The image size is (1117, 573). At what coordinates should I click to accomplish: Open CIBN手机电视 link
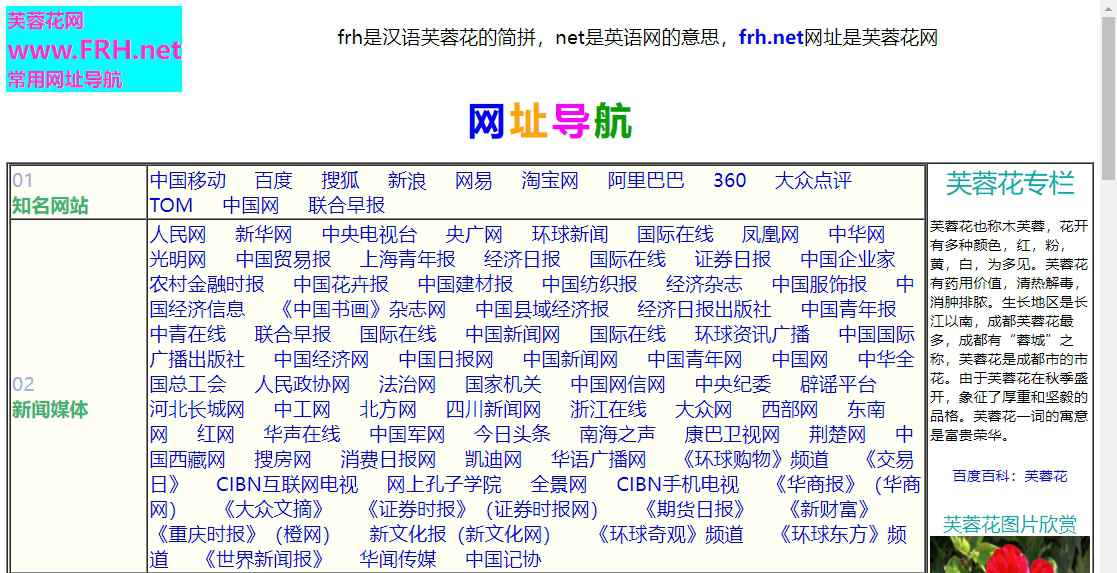coord(677,485)
